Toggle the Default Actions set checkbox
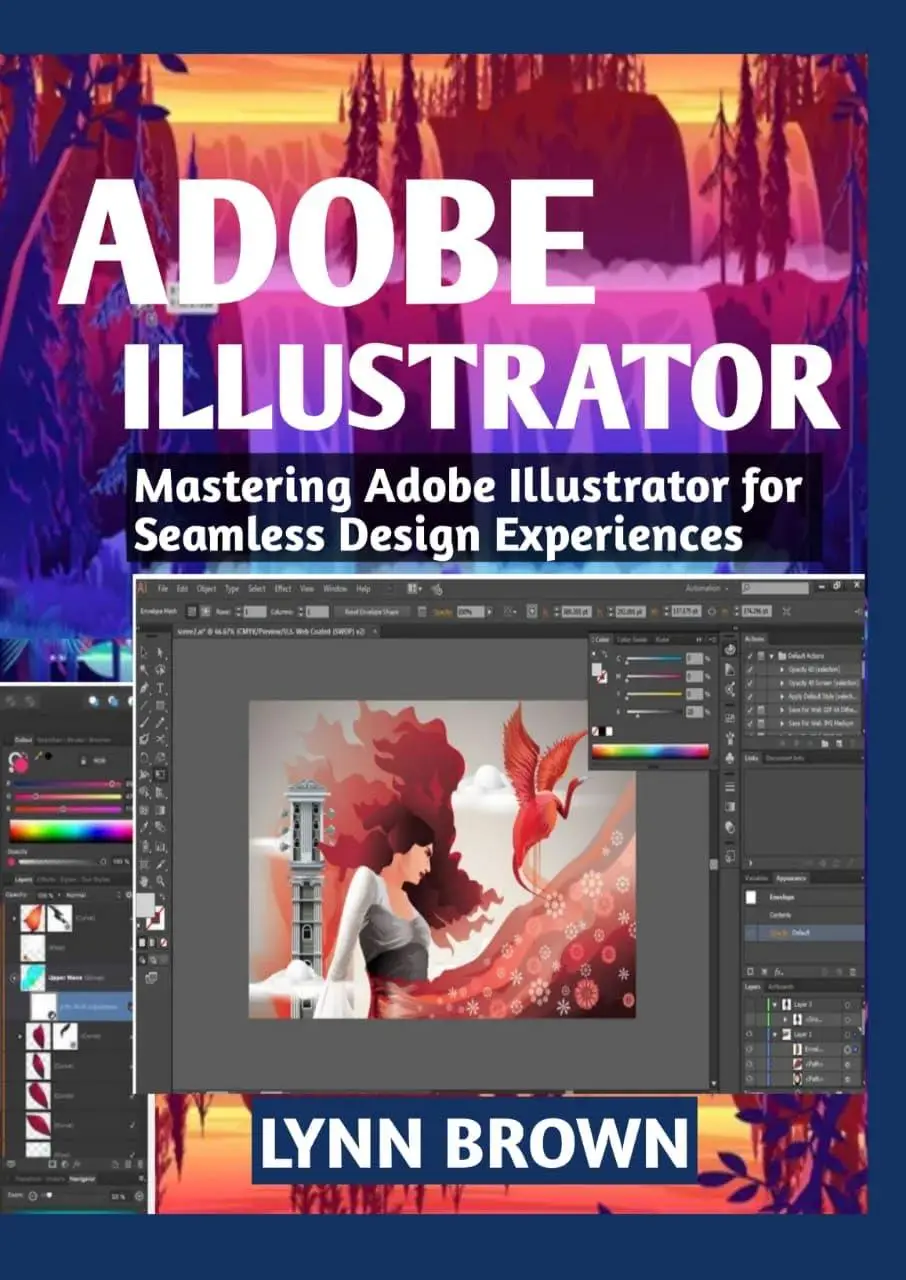The height and width of the screenshot is (1280, 906). pyautogui.click(x=751, y=655)
